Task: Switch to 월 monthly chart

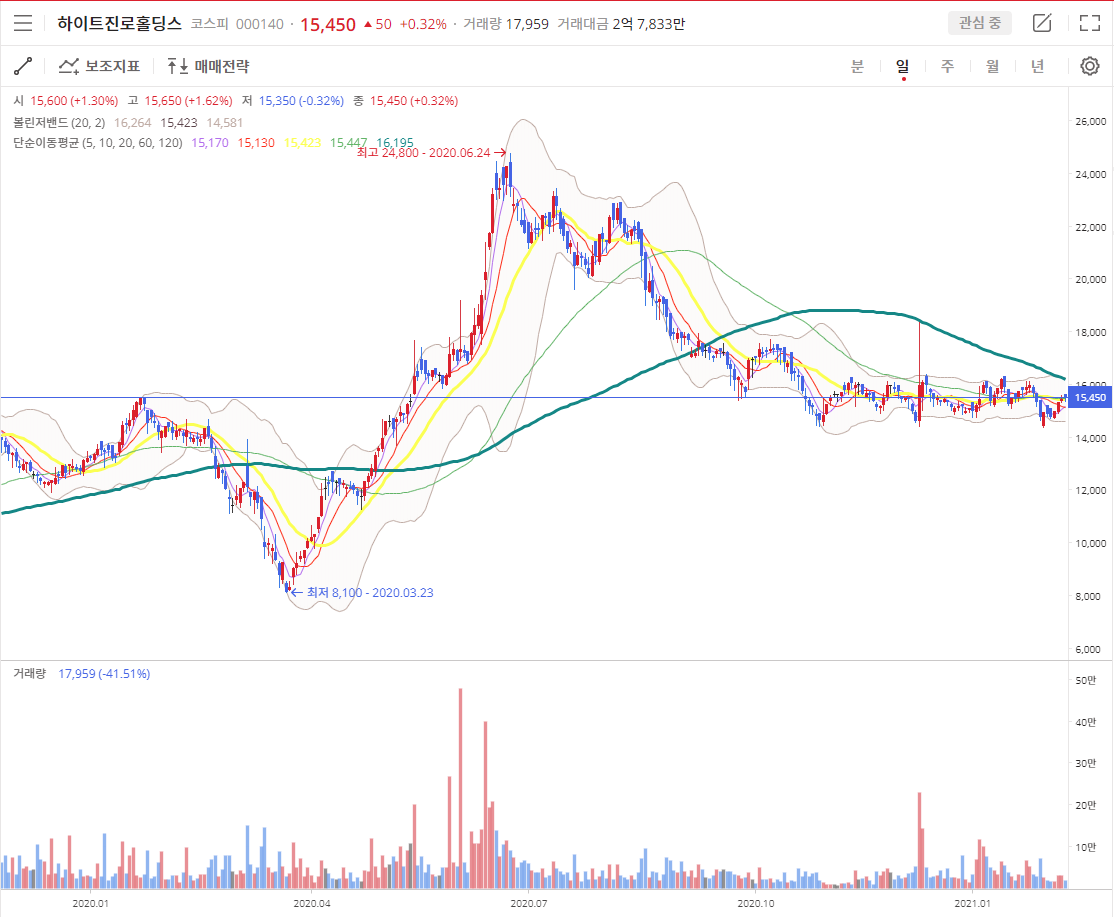Action: coord(993,66)
